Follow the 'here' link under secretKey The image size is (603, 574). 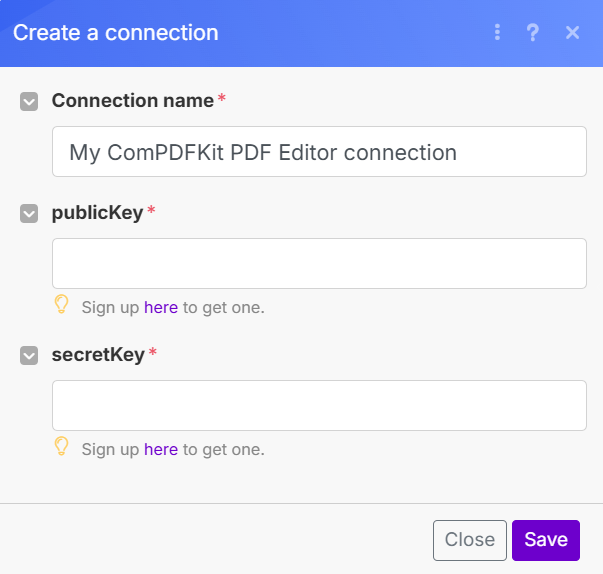point(161,449)
